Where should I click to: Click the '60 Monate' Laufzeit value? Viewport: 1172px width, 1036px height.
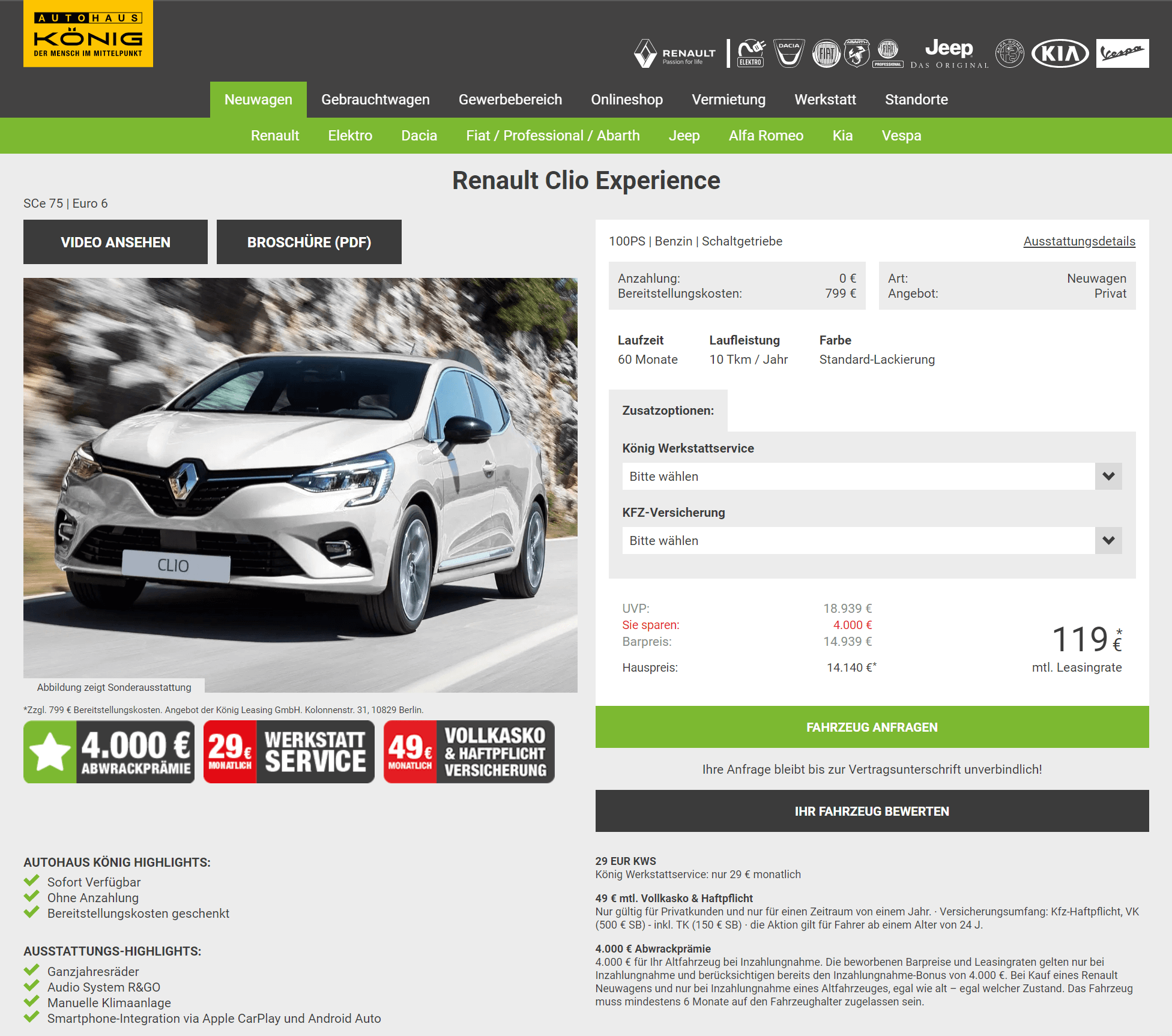point(648,360)
